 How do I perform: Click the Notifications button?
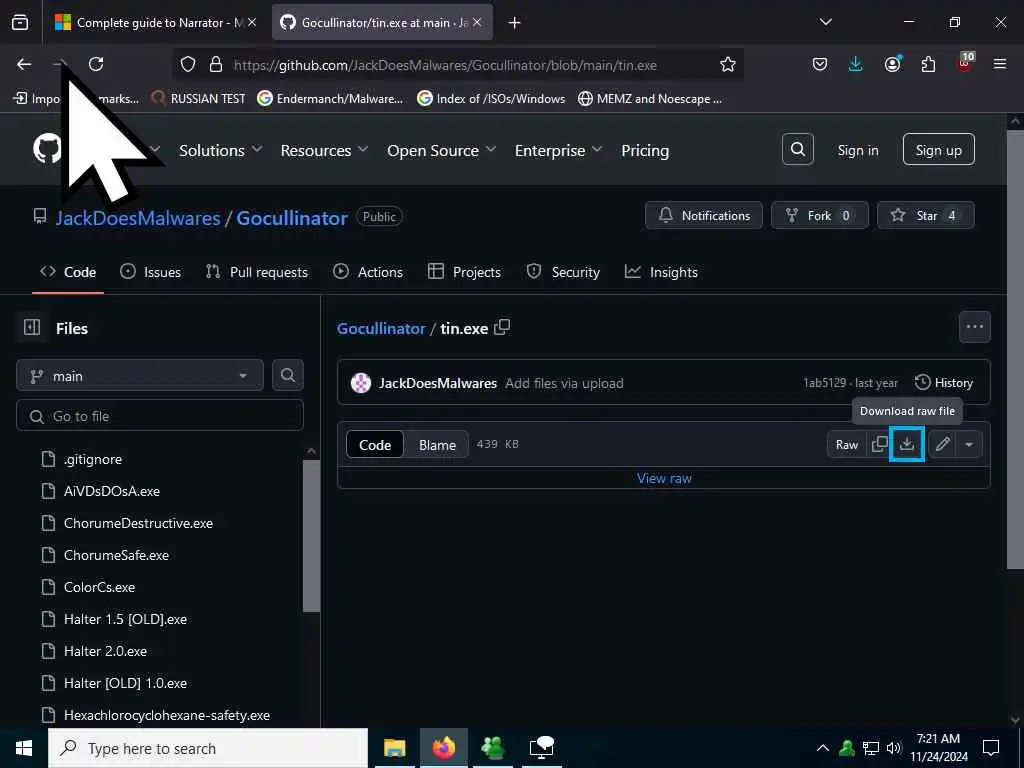[x=704, y=216]
